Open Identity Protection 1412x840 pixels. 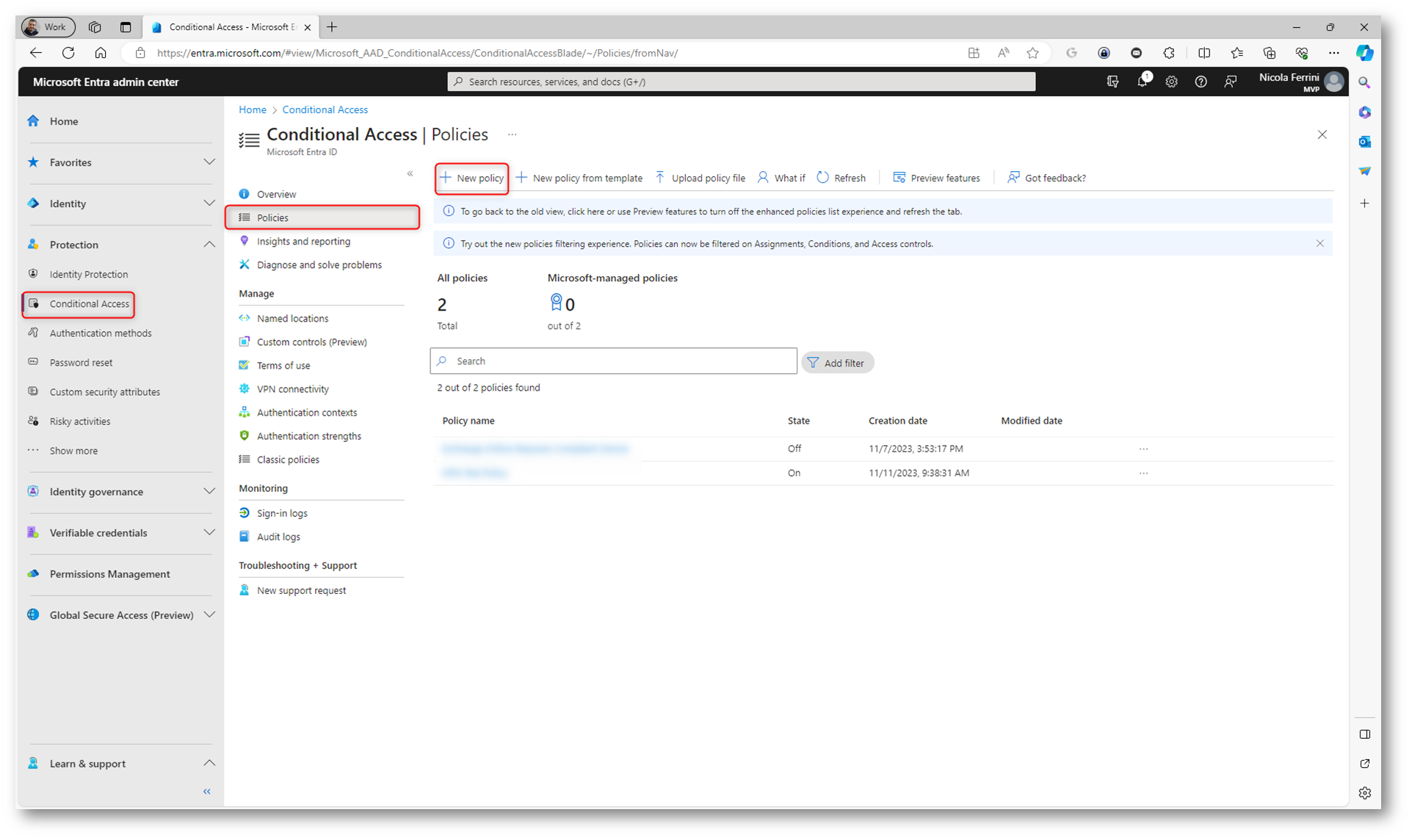coord(89,274)
